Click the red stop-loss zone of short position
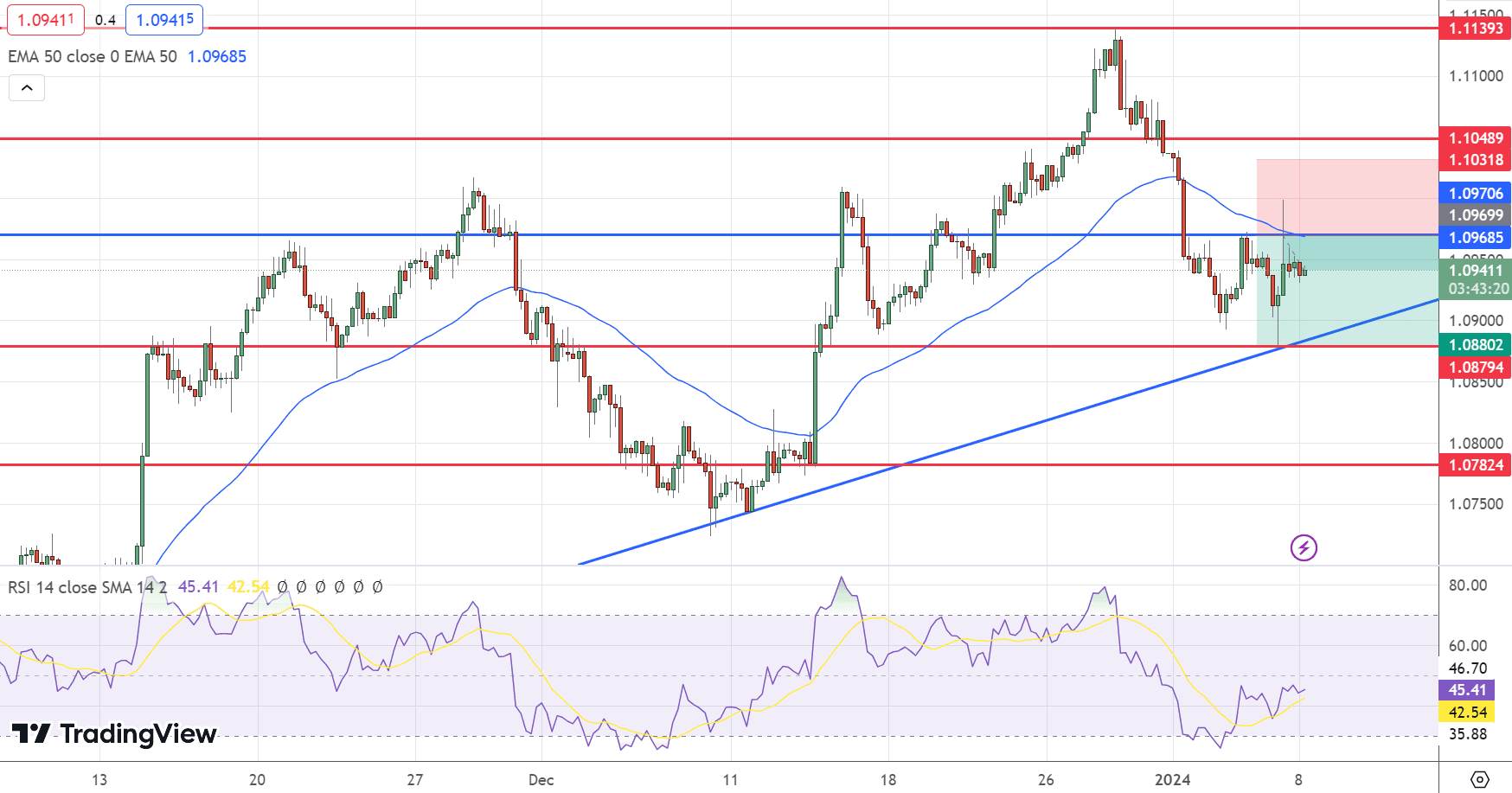Viewport: 1512px width, 793px height. coord(1348,196)
